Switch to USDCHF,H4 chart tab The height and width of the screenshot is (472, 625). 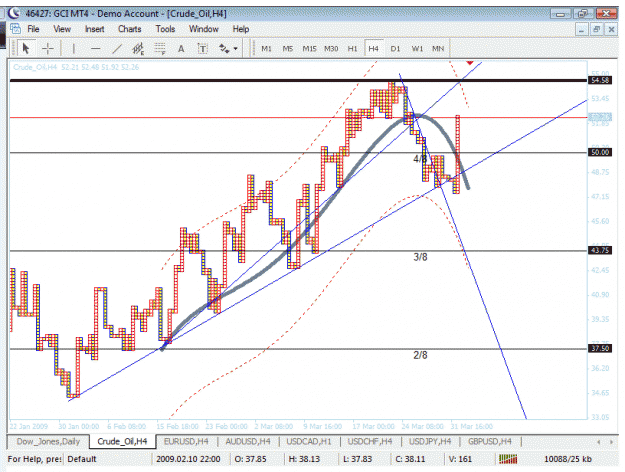[370, 441]
